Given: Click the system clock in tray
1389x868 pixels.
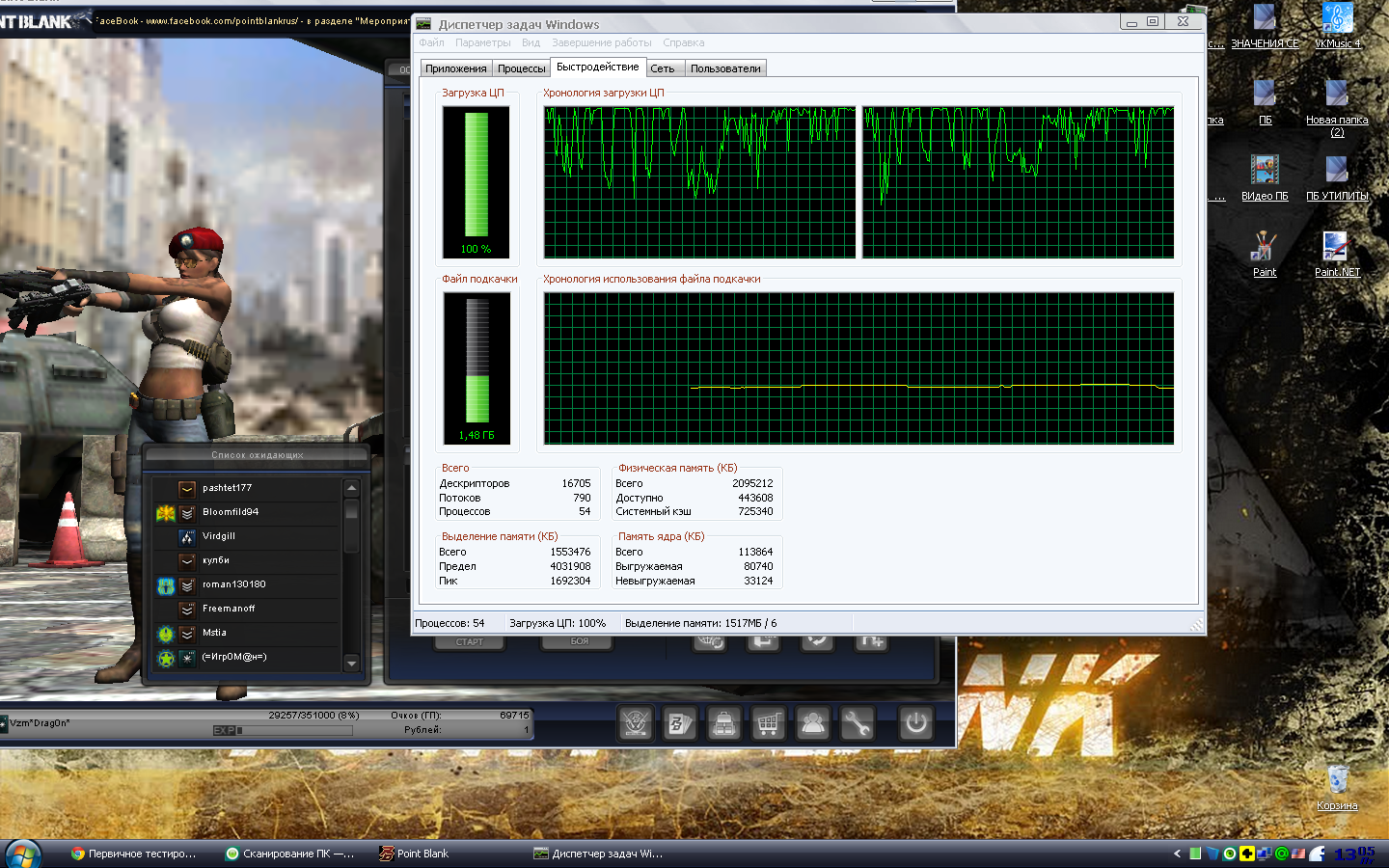Looking at the screenshot, I should (x=1353, y=854).
